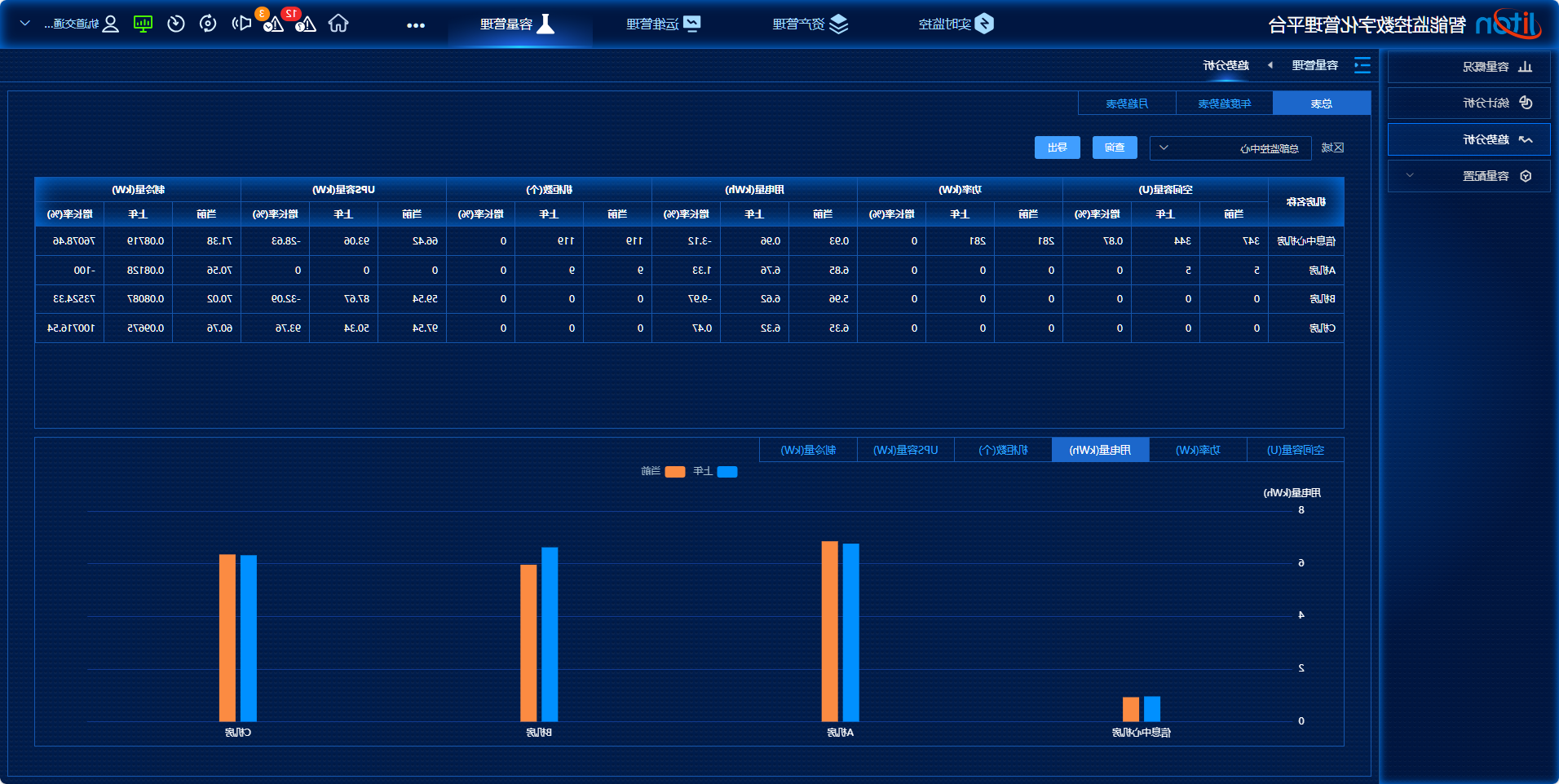1559x784 pixels.
Task: Switch to the 年度趋势表 tab
Action: tap(1224, 104)
